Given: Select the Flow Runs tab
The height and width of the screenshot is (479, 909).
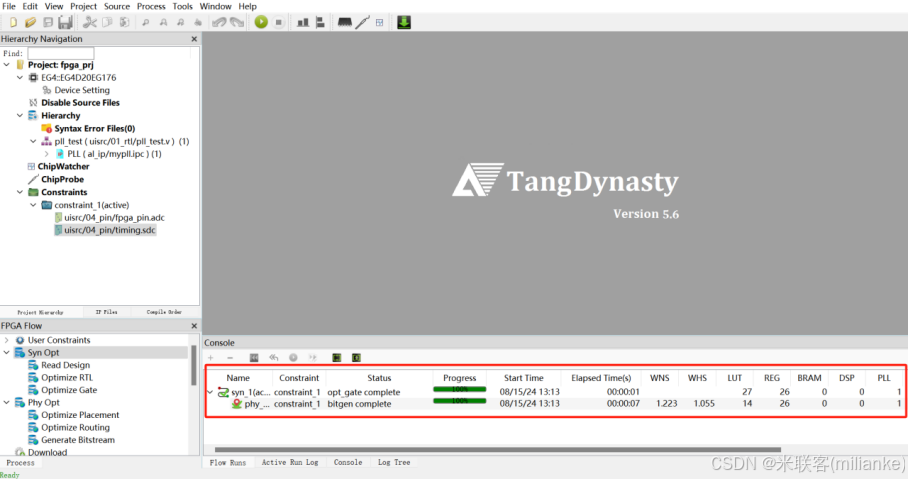Looking at the screenshot, I should coord(228,462).
